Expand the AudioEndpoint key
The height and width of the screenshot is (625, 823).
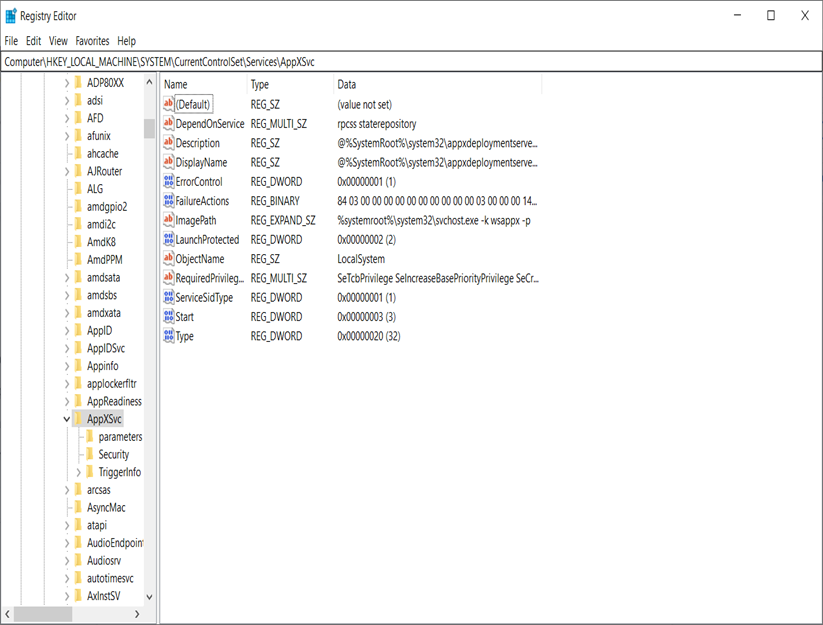tap(67, 543)
